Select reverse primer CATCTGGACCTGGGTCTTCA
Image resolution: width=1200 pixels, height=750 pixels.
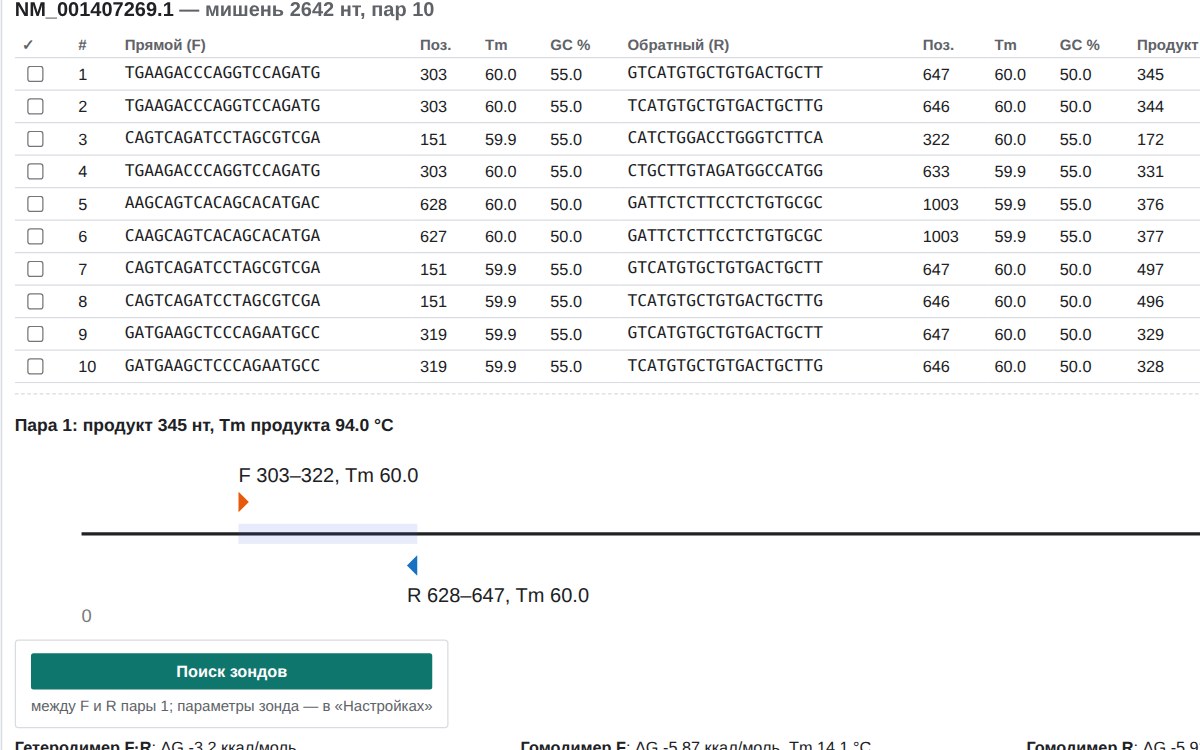[725, 138]
